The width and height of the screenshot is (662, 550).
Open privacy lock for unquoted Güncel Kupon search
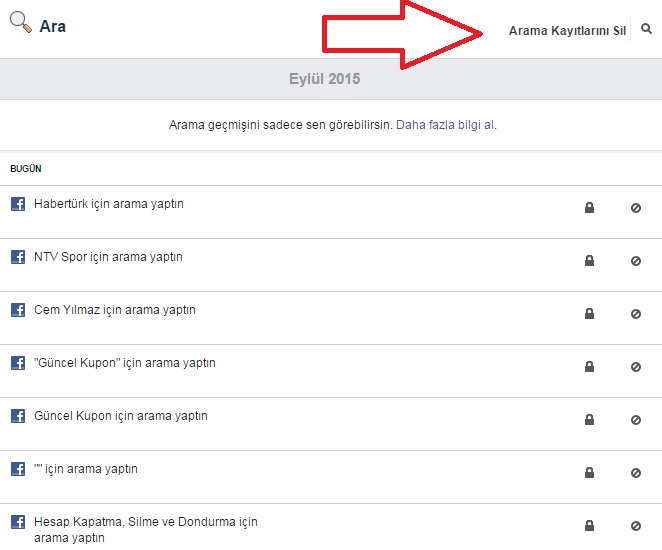point(589,420)
